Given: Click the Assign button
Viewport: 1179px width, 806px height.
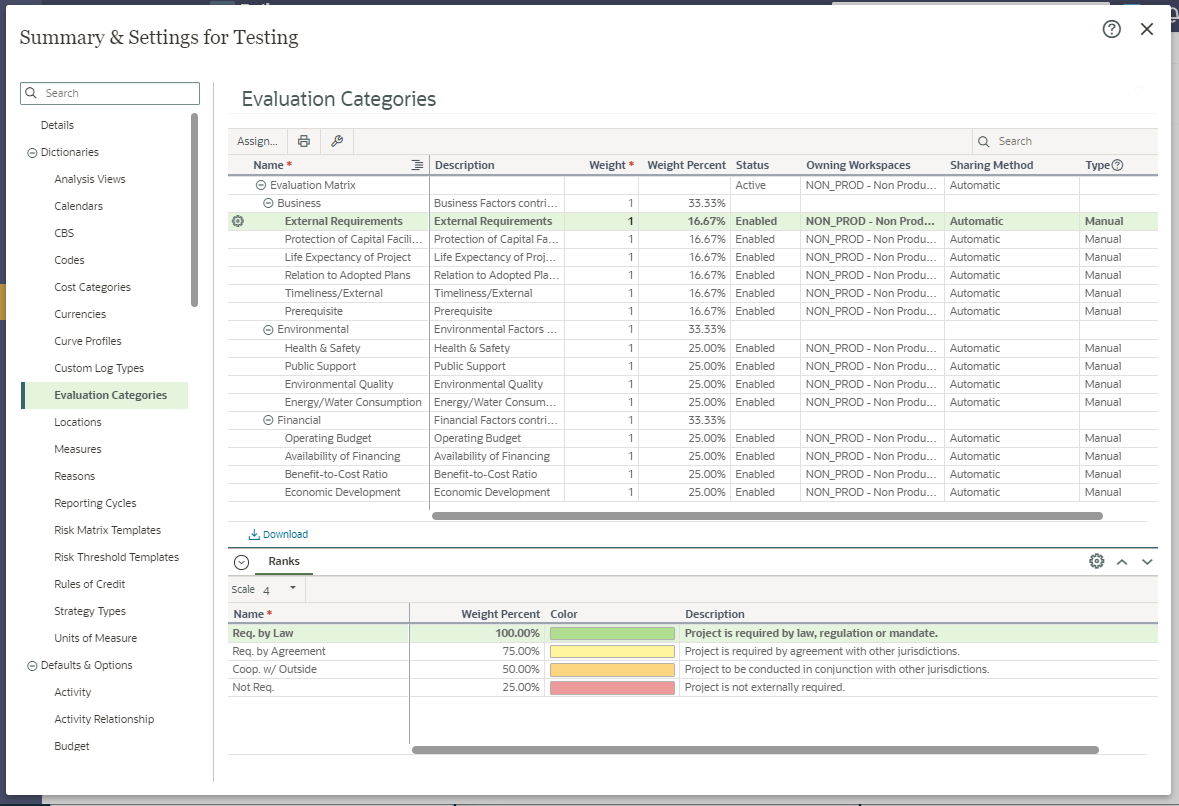Looking at the screenshot, I should pyautogui.click(x=257, y=141).
